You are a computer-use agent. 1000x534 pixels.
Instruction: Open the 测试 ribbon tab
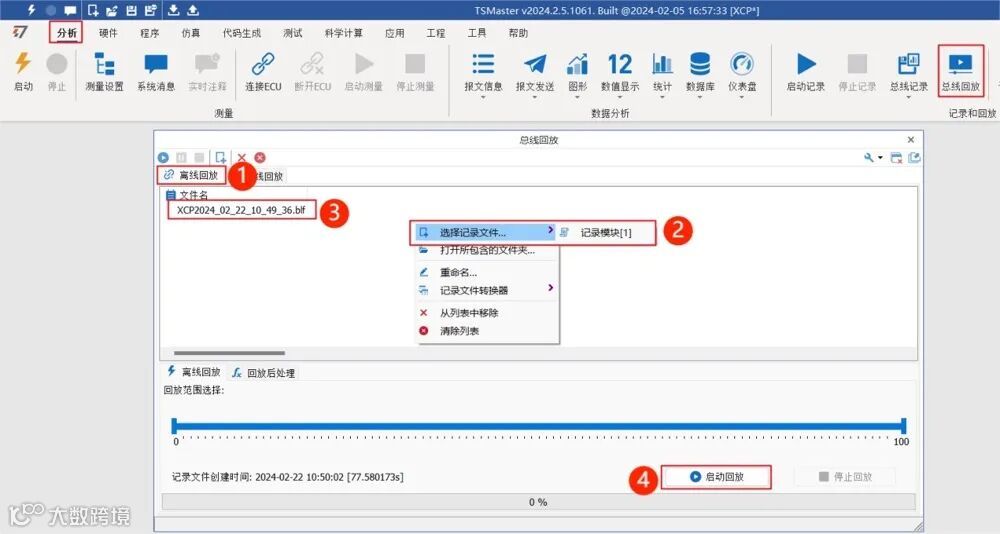(293, 33)
